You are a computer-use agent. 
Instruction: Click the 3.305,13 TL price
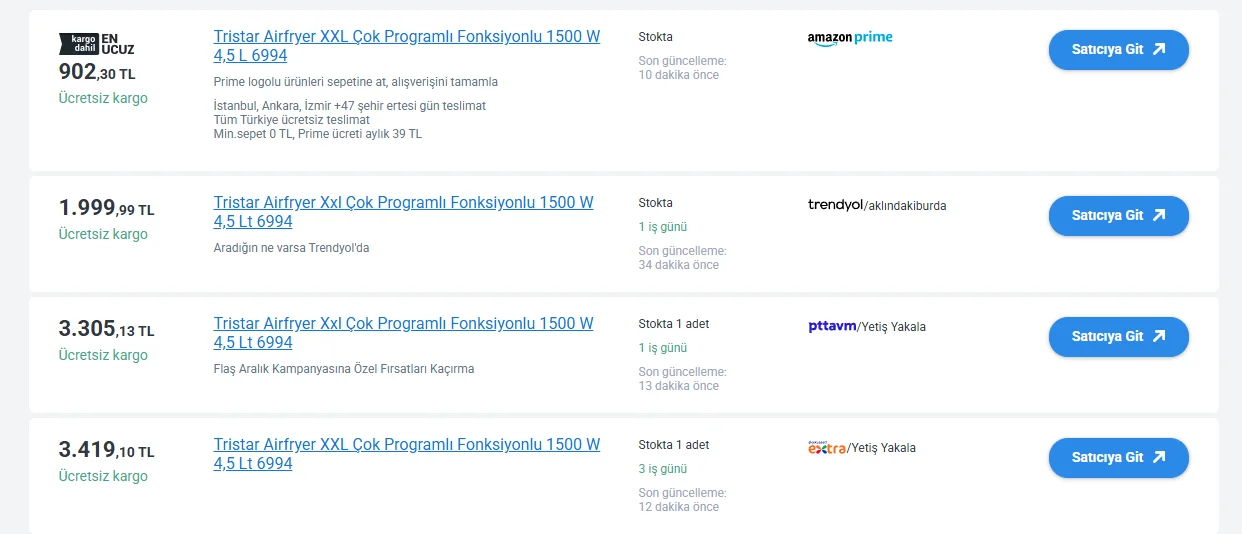tap(106, 329)
